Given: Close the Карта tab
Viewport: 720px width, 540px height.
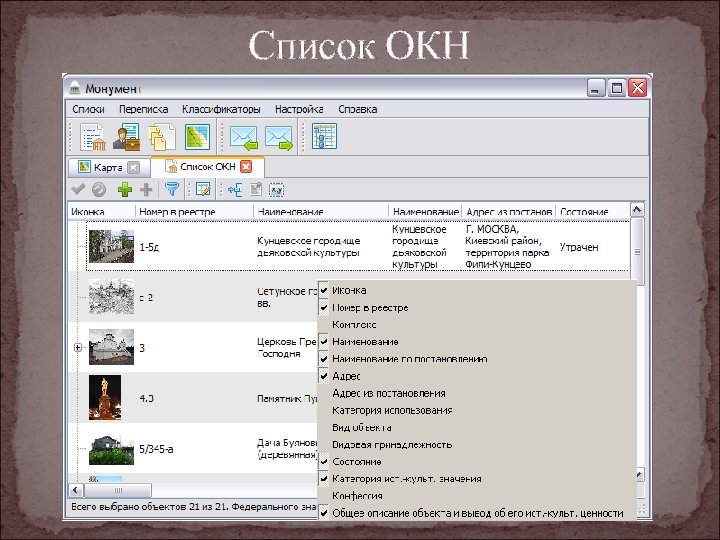Looking at the screenshot, I should click(133, 167).
